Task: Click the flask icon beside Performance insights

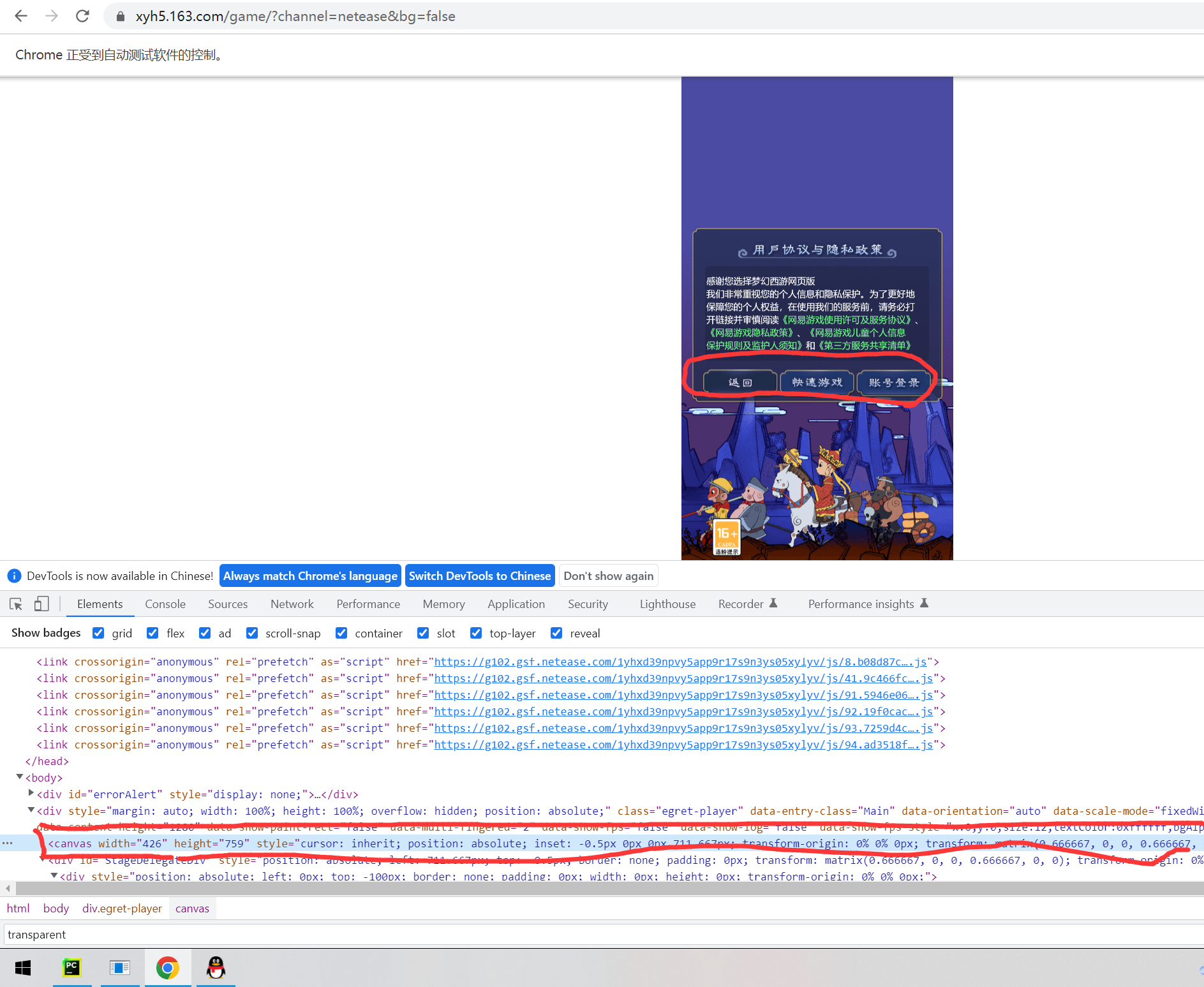Action: click(x=924, y=603)
